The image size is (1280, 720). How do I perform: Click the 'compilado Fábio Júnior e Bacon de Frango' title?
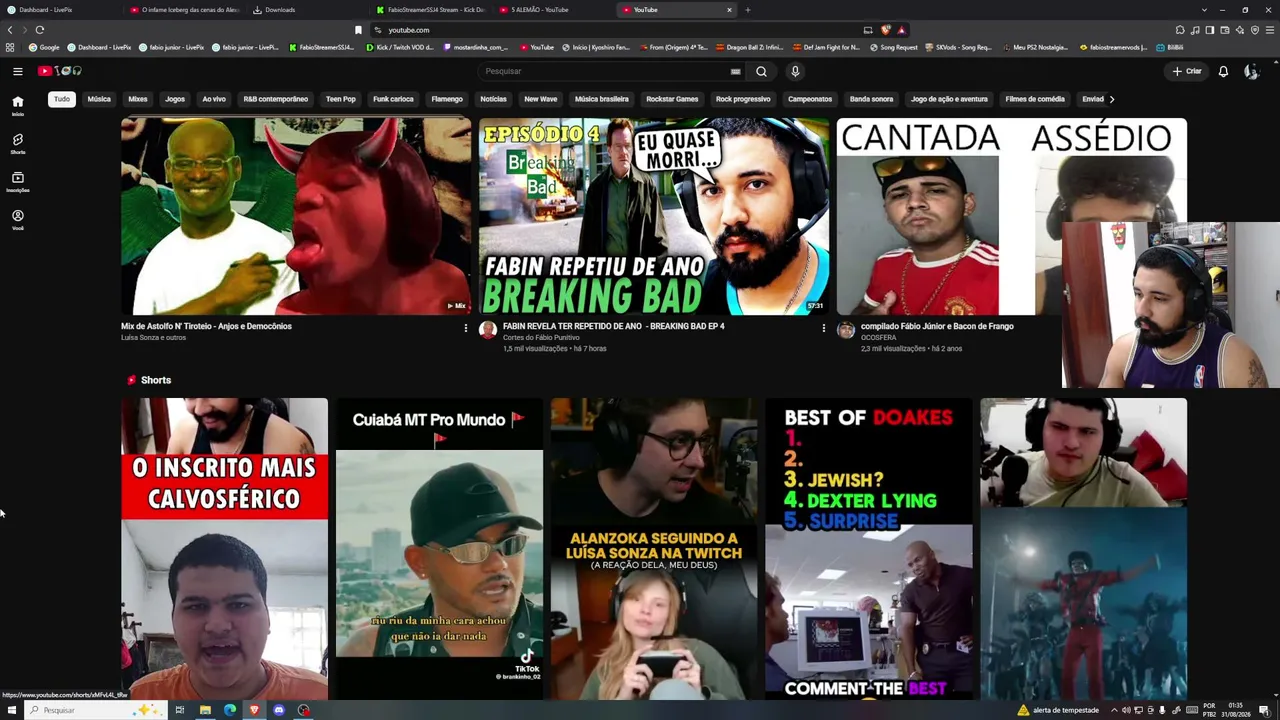pos(937,326)
